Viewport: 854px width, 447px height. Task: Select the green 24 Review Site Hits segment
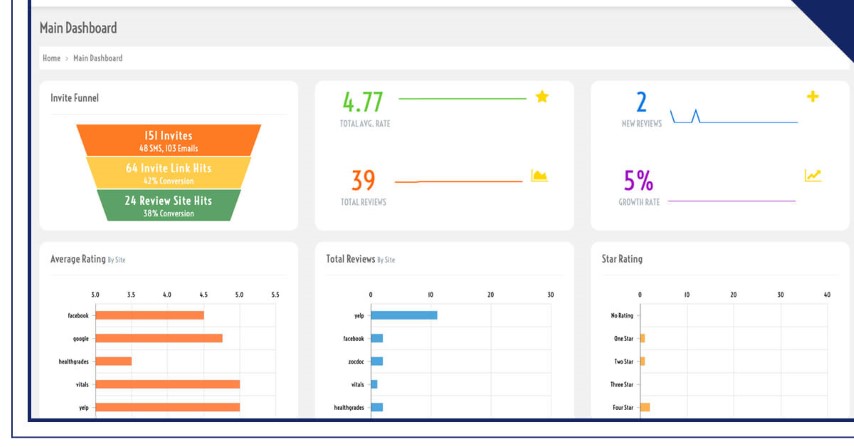coord(168,205)
